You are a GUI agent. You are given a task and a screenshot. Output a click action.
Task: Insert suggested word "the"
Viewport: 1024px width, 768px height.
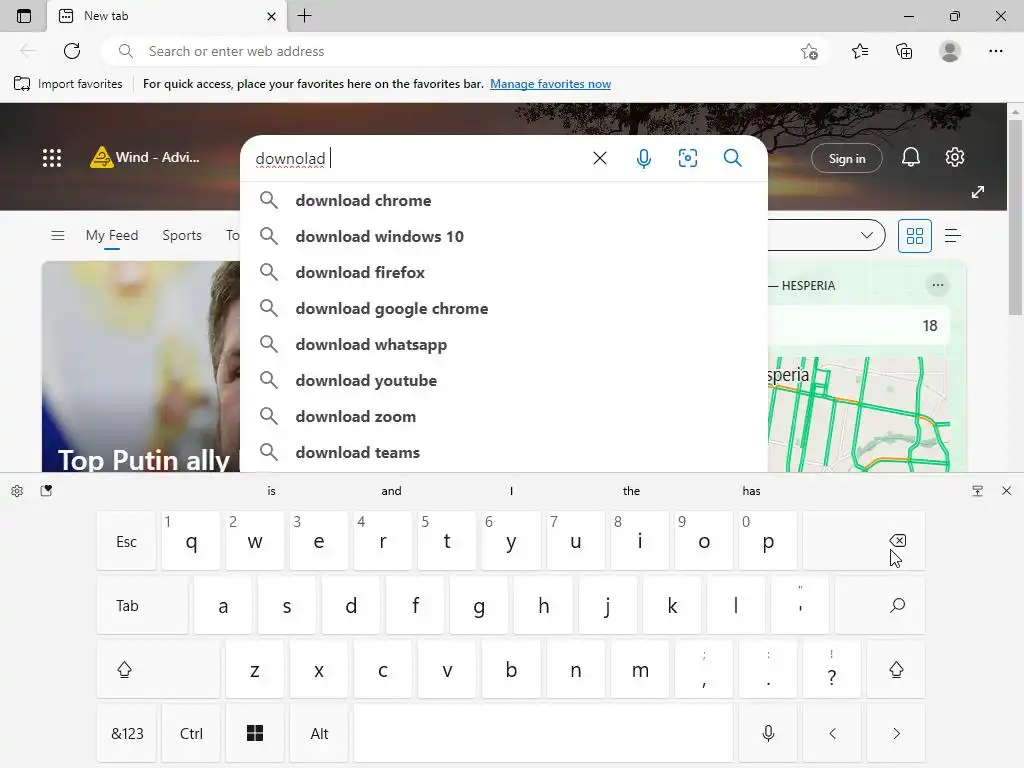[631, 491]
